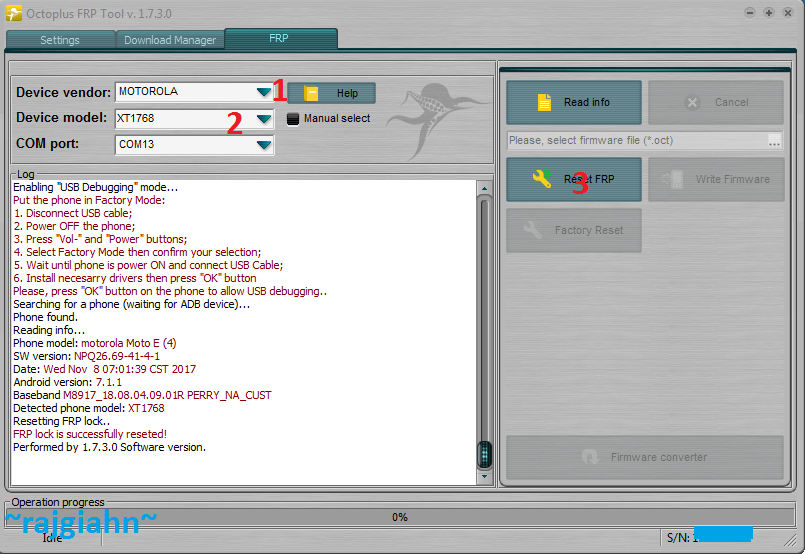Image resolution: width=805 pixels, height=554 pixels.
Task: Click log line 'FRP lock is successfully reseted!'
Action: [90, 434]
